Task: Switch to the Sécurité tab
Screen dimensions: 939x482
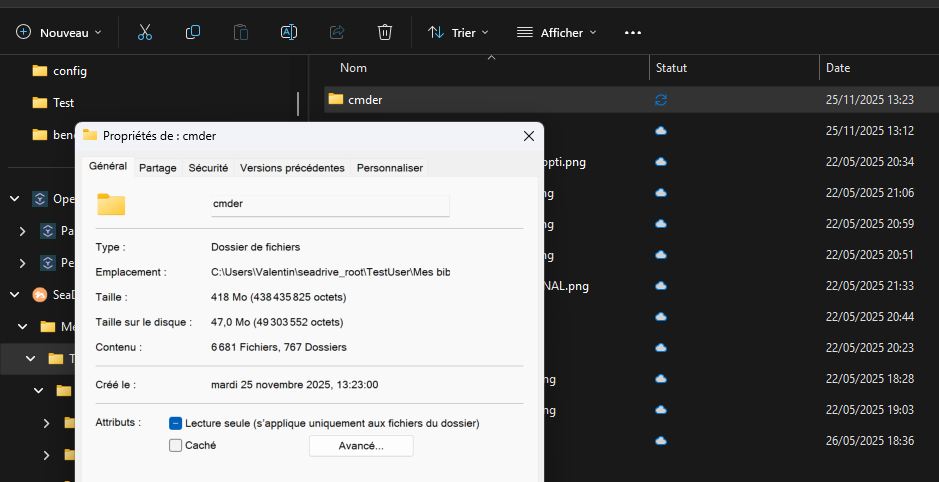Action: click(x=208, y=168)
